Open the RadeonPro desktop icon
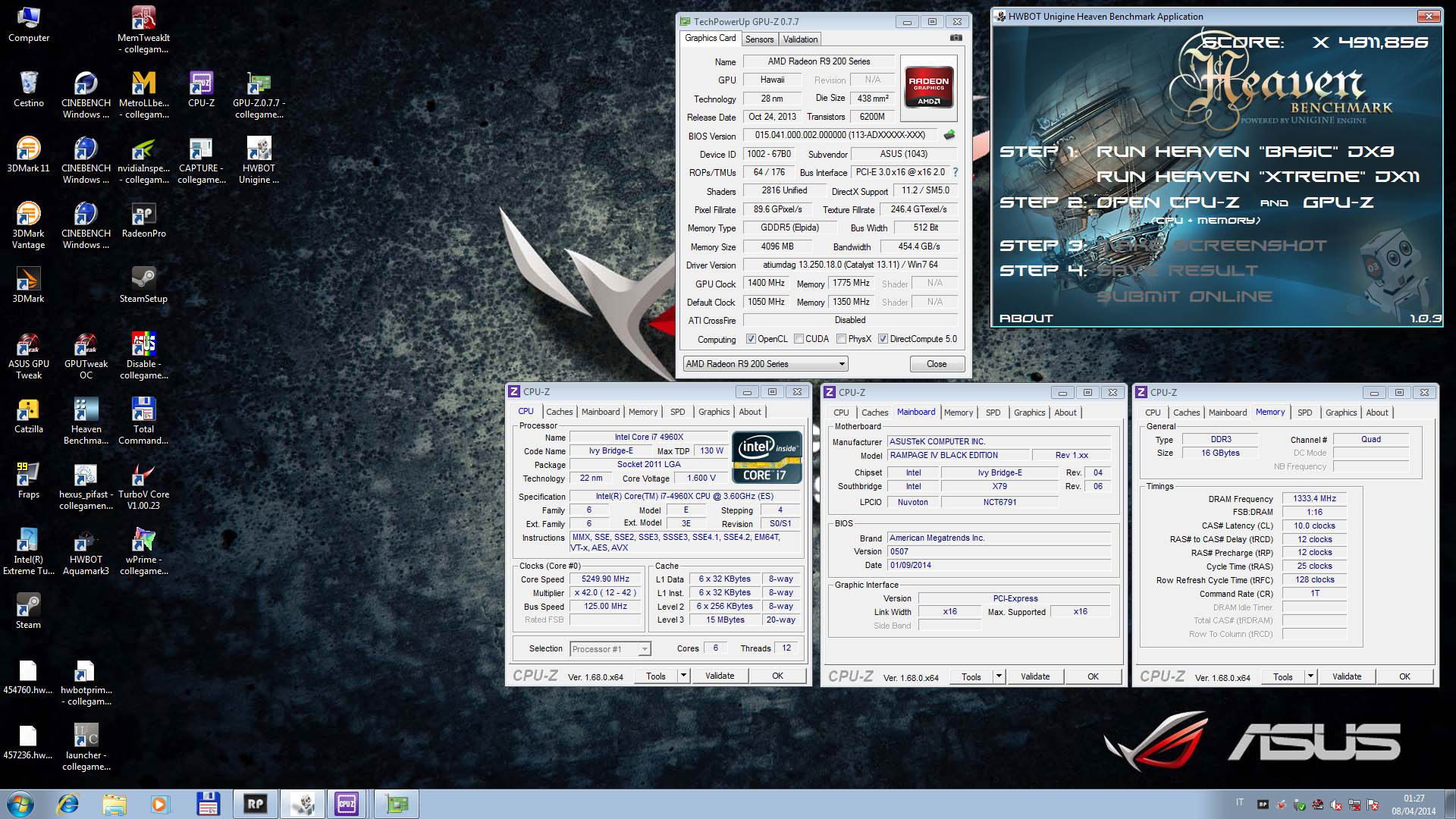This screenshot has width=1456, height=819. [143, 220]
